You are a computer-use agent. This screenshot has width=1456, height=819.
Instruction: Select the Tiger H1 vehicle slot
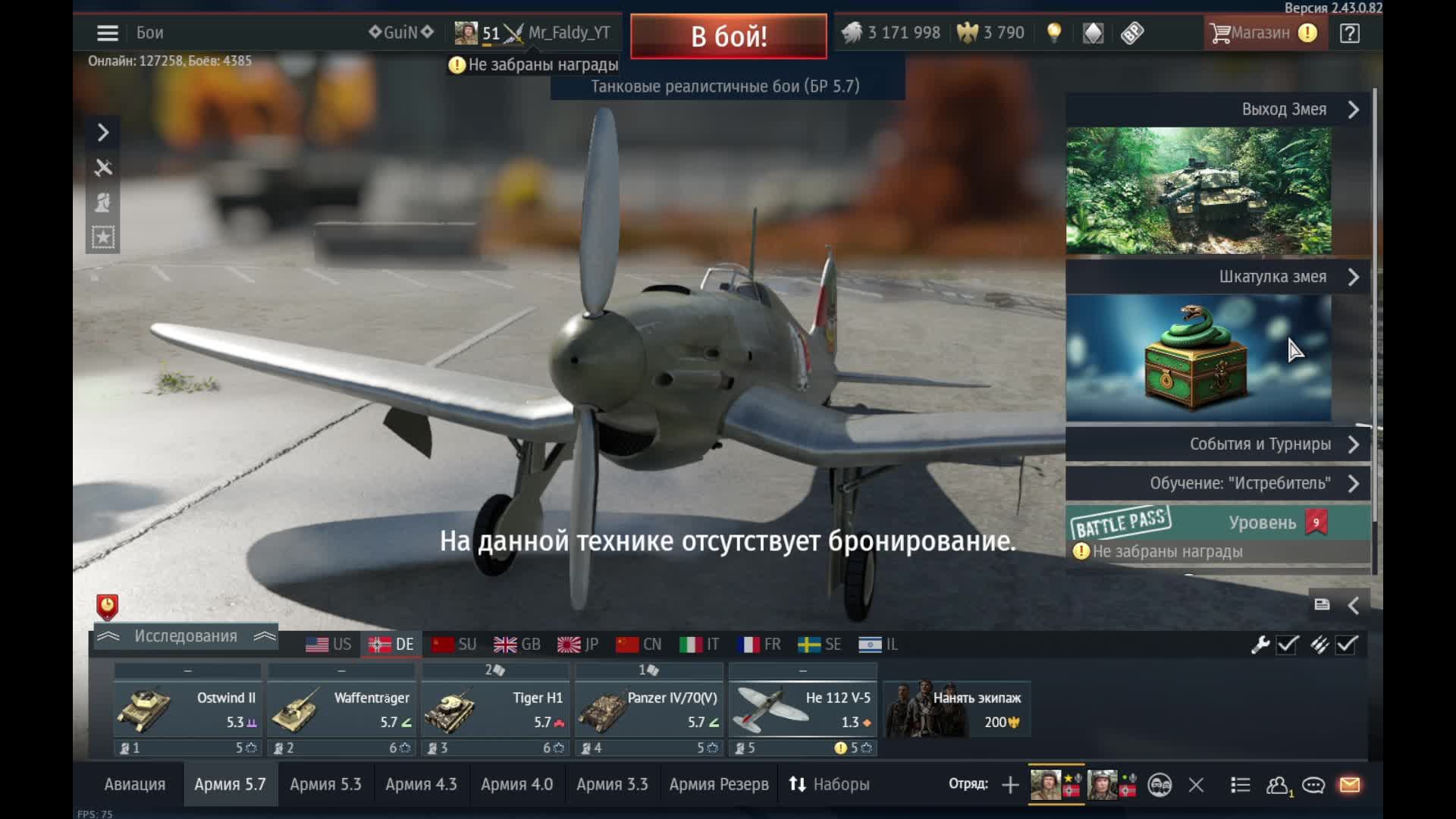[495, 710]
